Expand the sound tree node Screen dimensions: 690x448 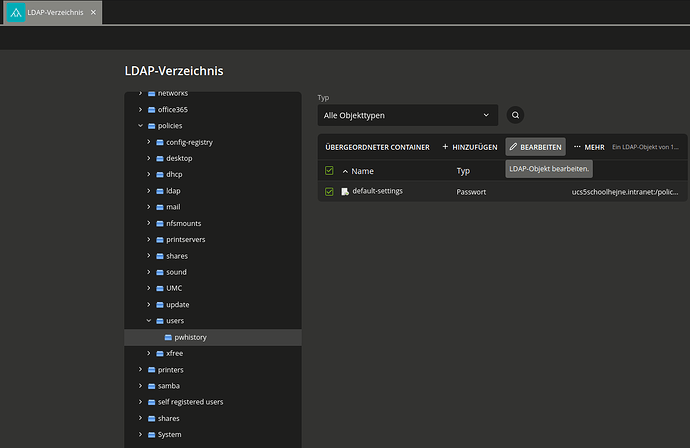149,272
